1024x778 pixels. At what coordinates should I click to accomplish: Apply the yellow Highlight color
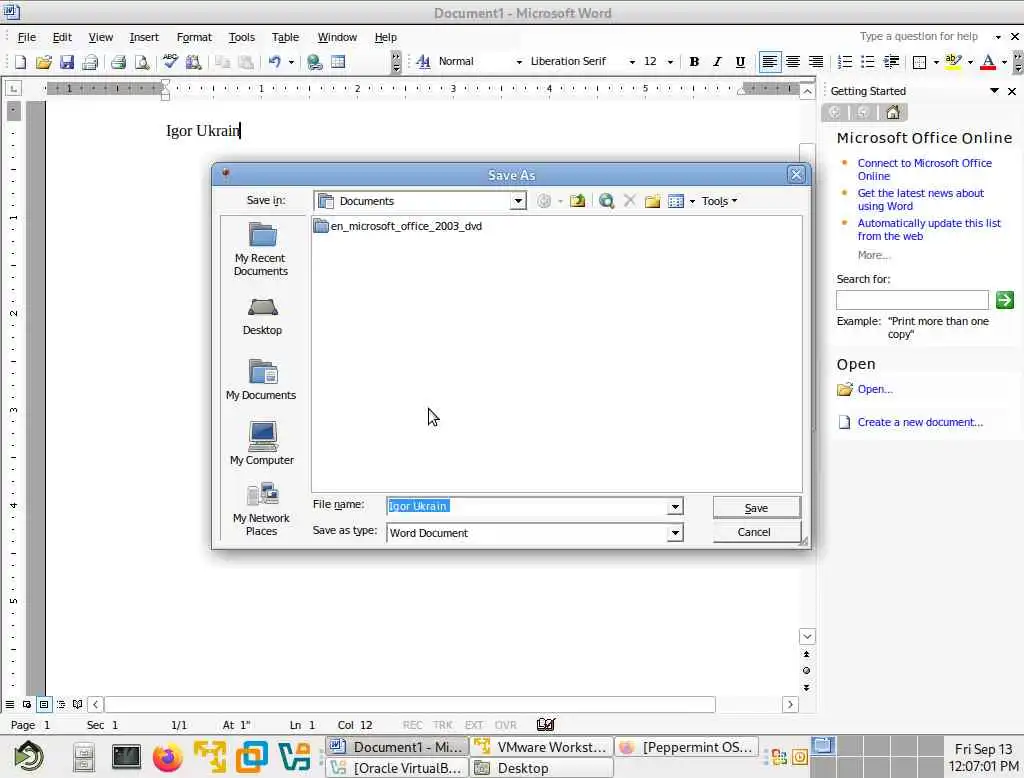[953, 61]
